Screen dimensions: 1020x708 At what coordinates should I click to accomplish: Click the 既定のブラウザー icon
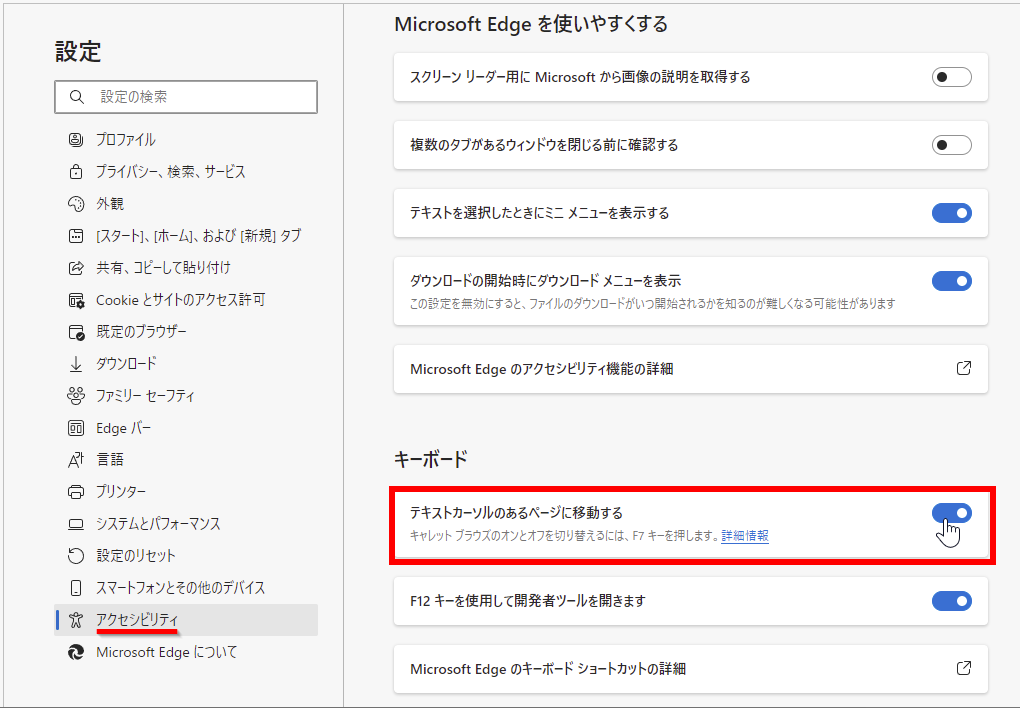coord(76,332)
